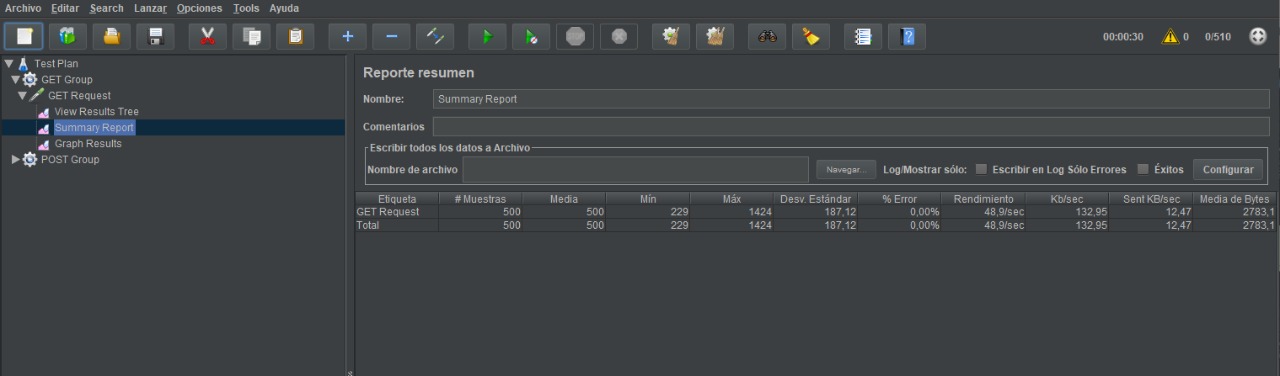Enable the Escribir en Log Sólo Errores checkbox

[981, 169]
